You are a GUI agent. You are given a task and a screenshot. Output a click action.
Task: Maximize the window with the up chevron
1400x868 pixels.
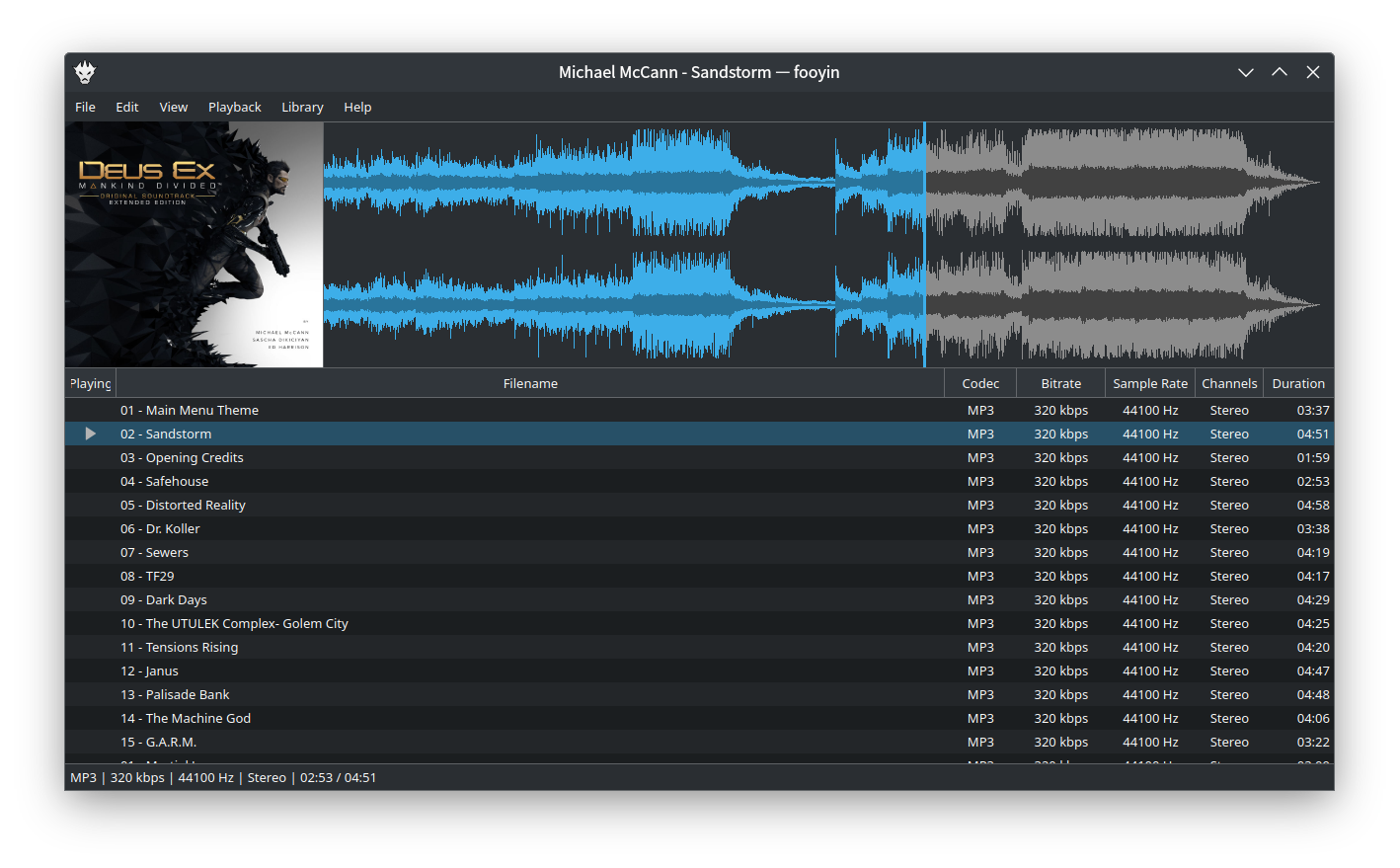(1280, 72)
